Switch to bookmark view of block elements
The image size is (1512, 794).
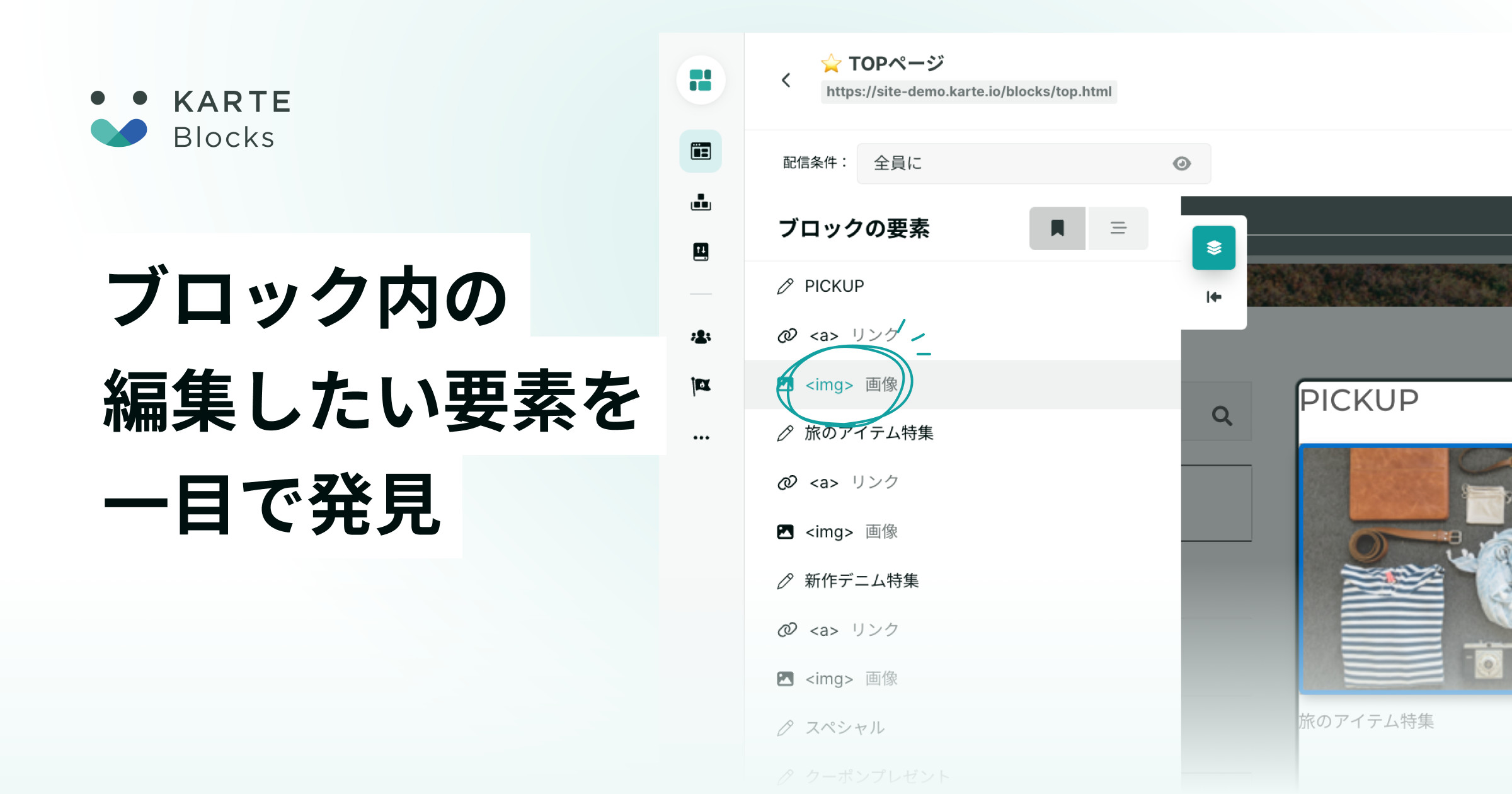[1057, 228]
